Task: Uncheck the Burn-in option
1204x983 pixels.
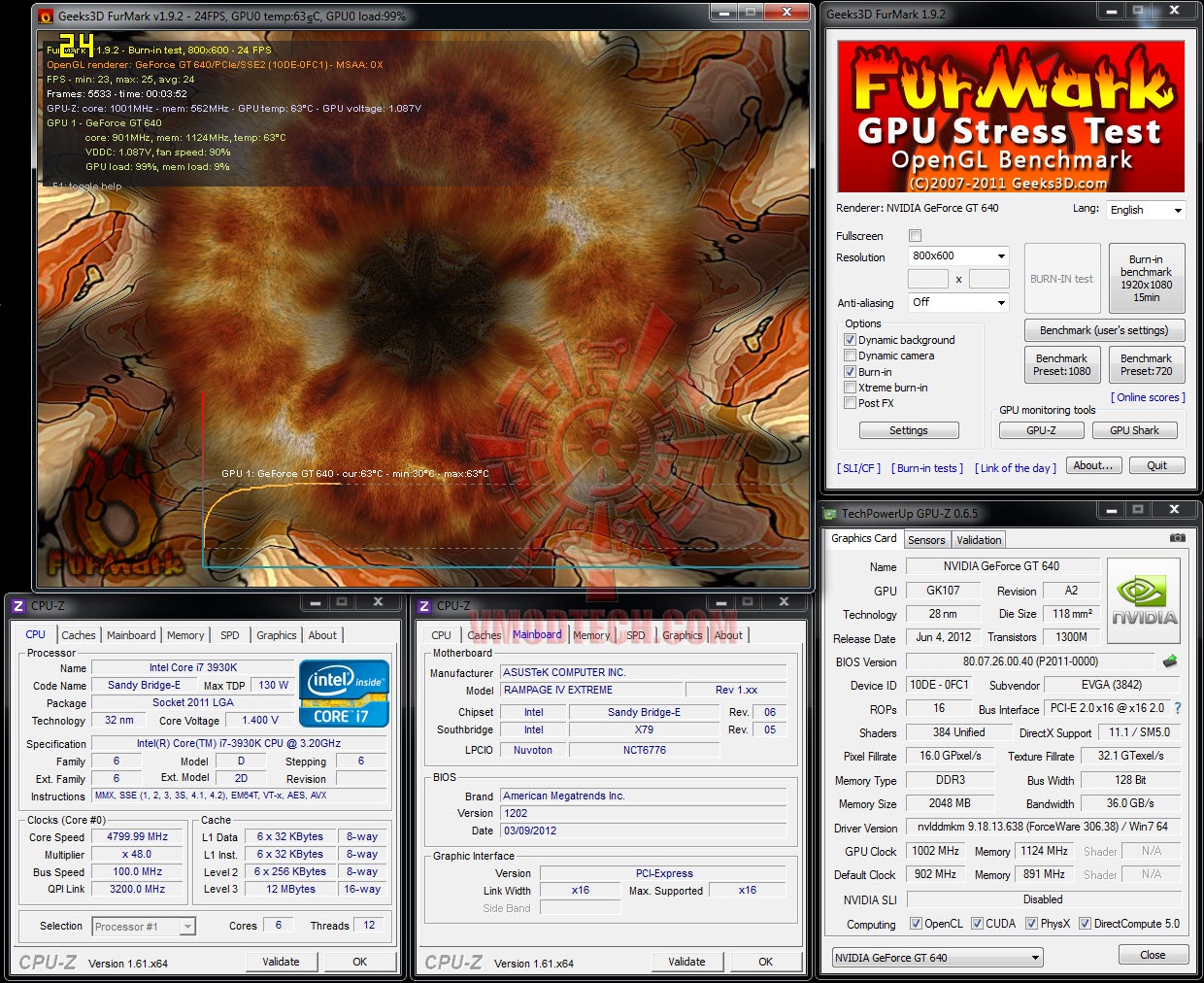Action: tap(850, 372)
